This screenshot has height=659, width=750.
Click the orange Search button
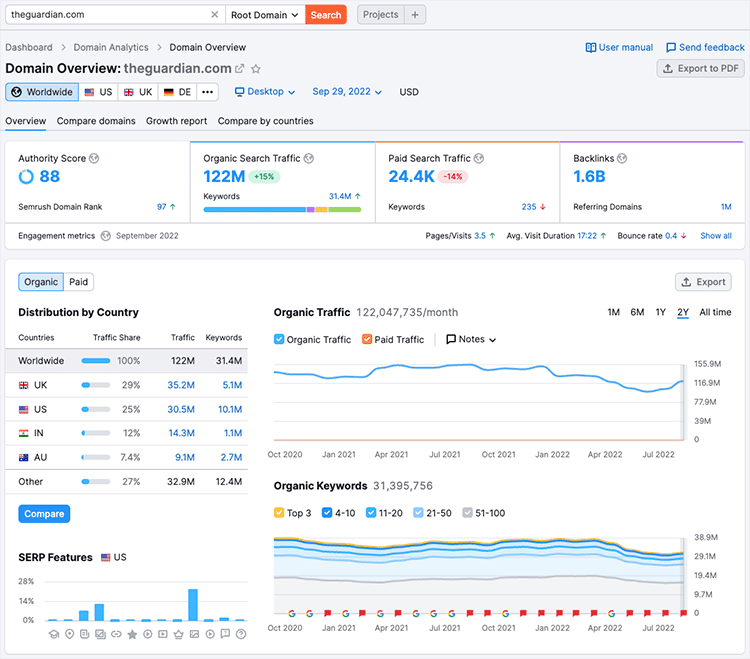[x=326, y=15]
